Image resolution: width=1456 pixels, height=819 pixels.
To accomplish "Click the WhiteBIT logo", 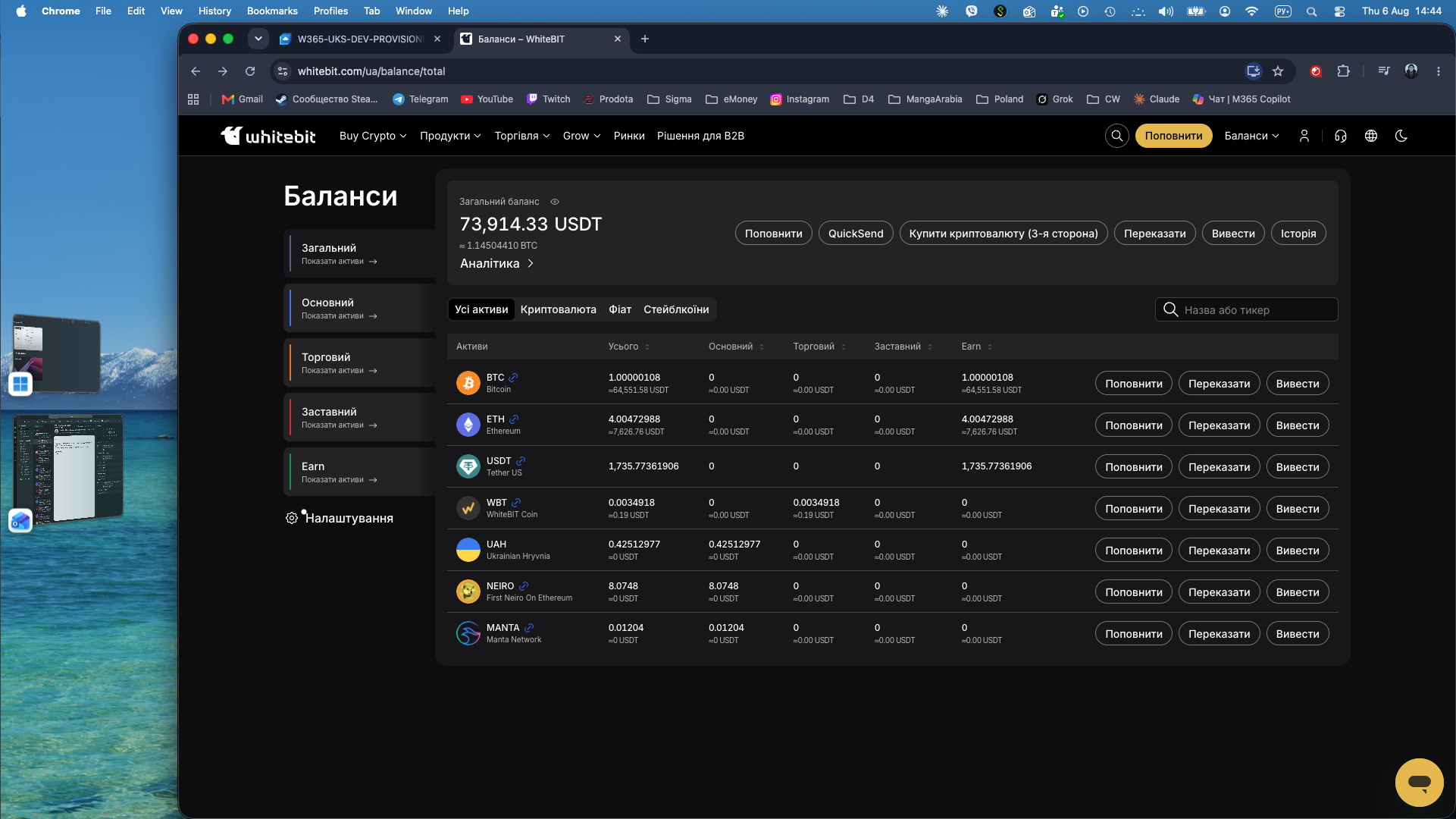I will 268,136.
